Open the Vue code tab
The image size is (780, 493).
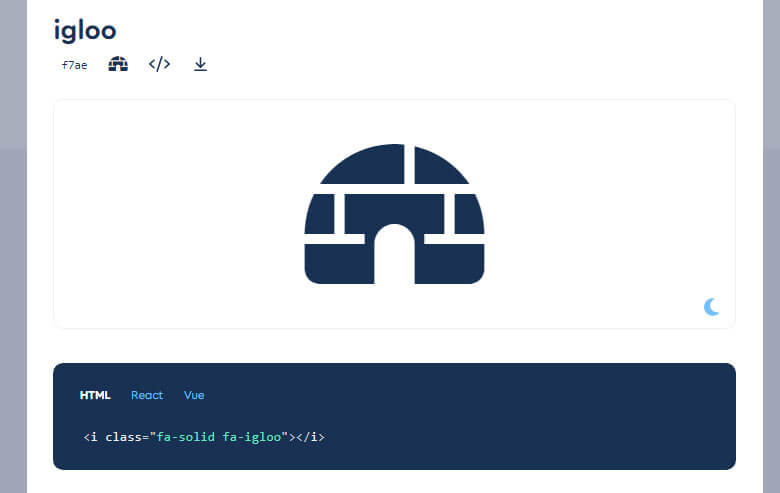pos(194,395)
